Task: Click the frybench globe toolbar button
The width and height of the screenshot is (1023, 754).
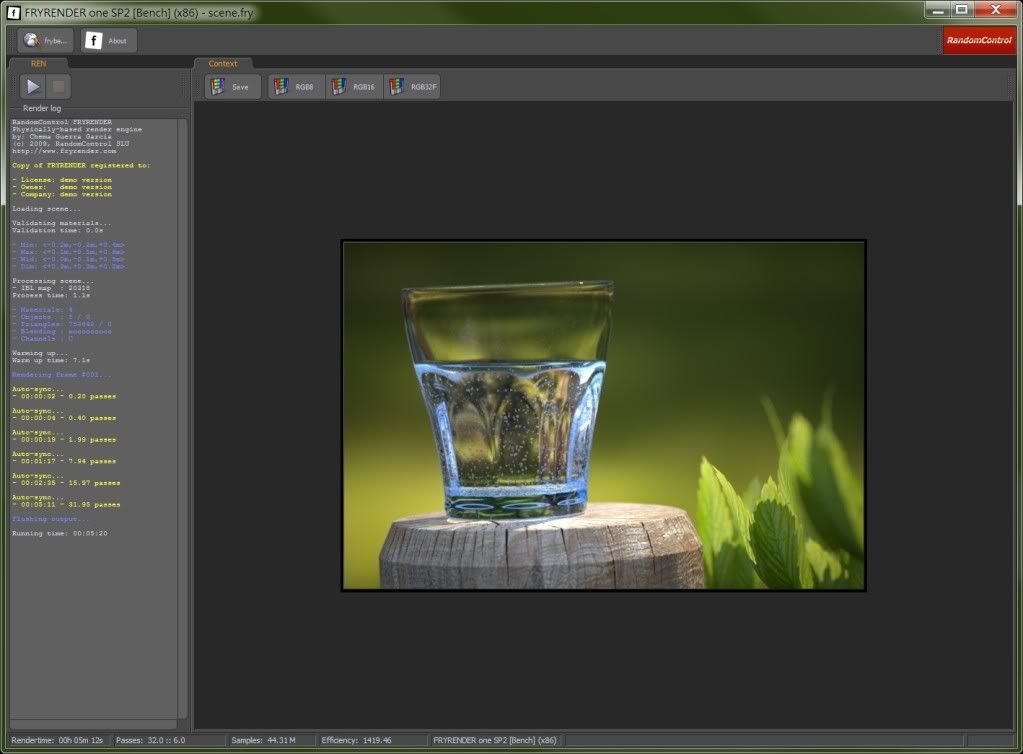Action: 45,41
